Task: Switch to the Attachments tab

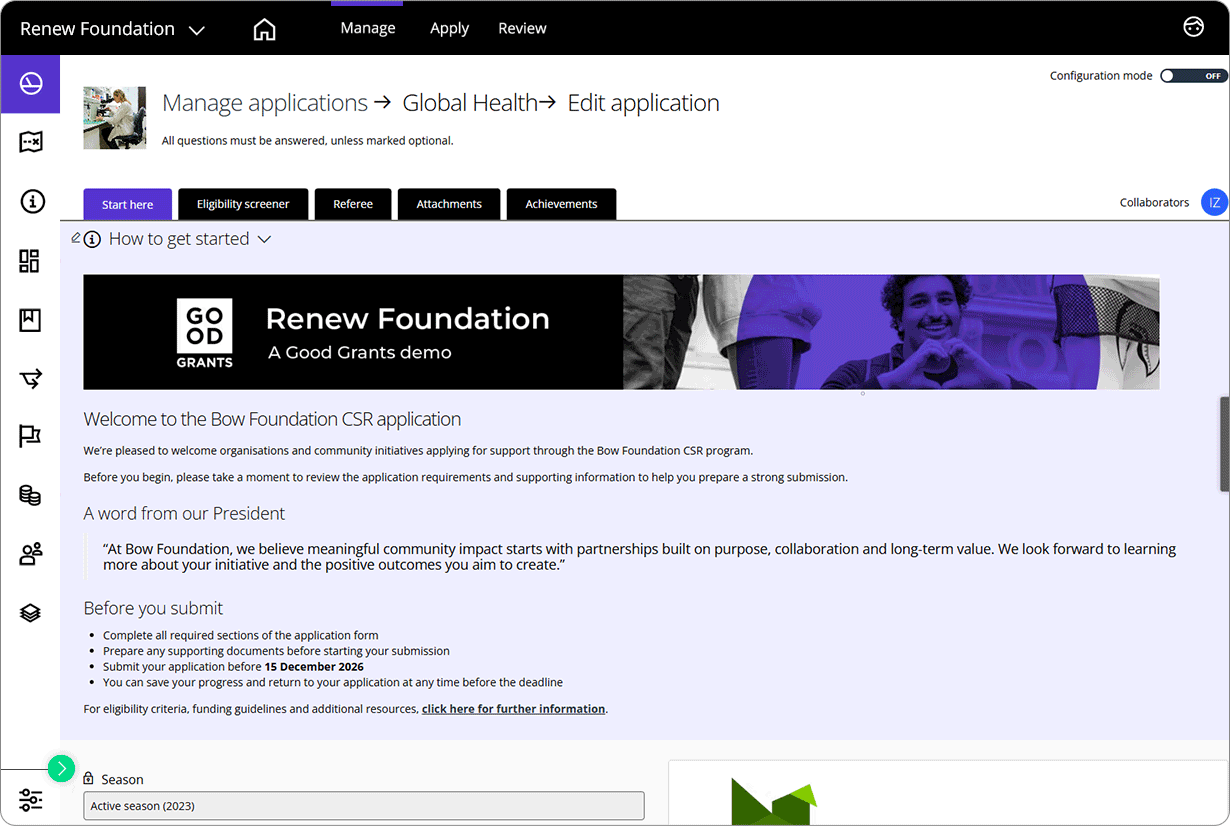Action: [449, 204]
